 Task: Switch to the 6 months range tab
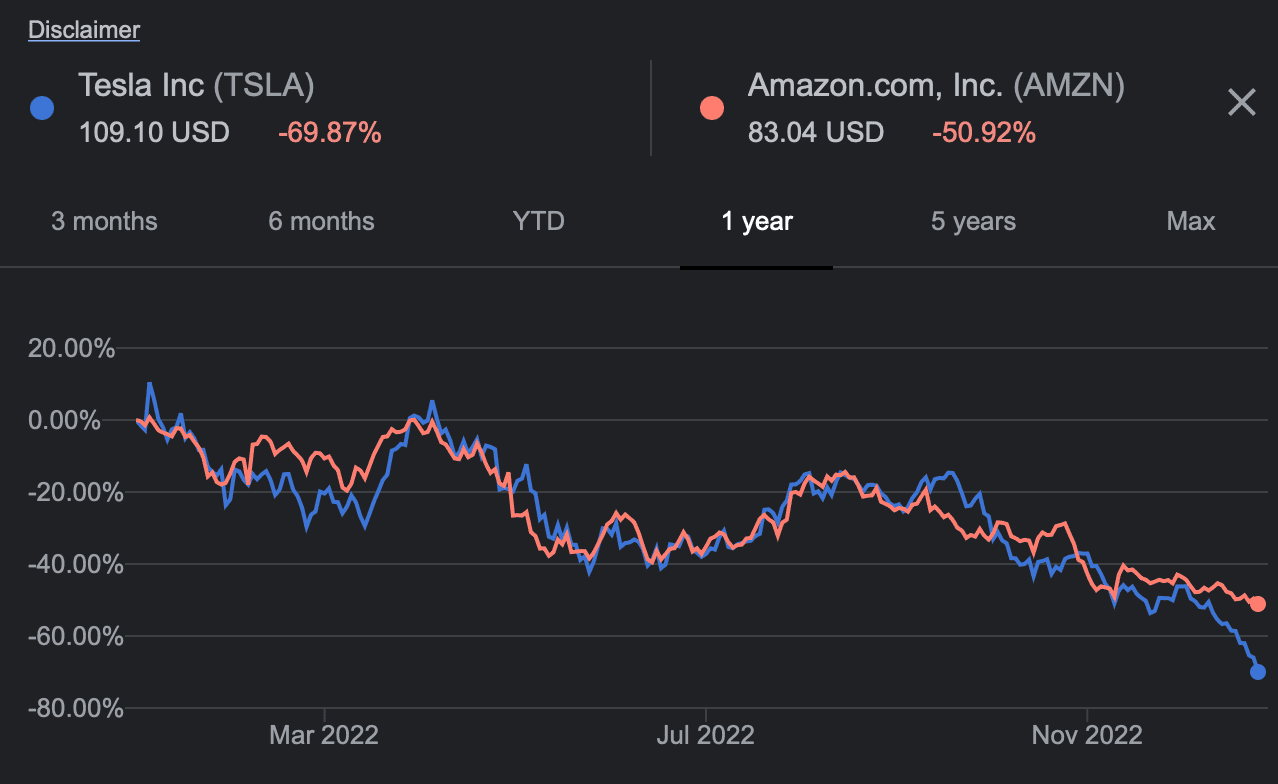pos(320,221)
